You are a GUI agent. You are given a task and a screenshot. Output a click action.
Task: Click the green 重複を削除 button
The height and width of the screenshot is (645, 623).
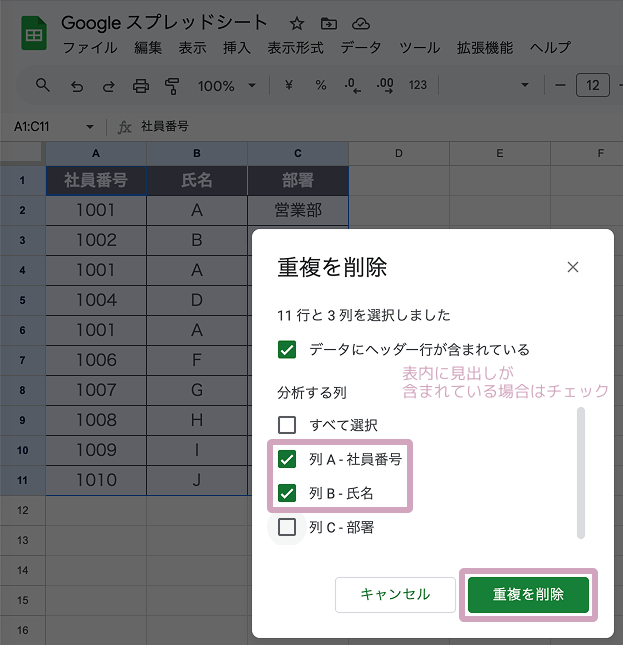[528, 594]
